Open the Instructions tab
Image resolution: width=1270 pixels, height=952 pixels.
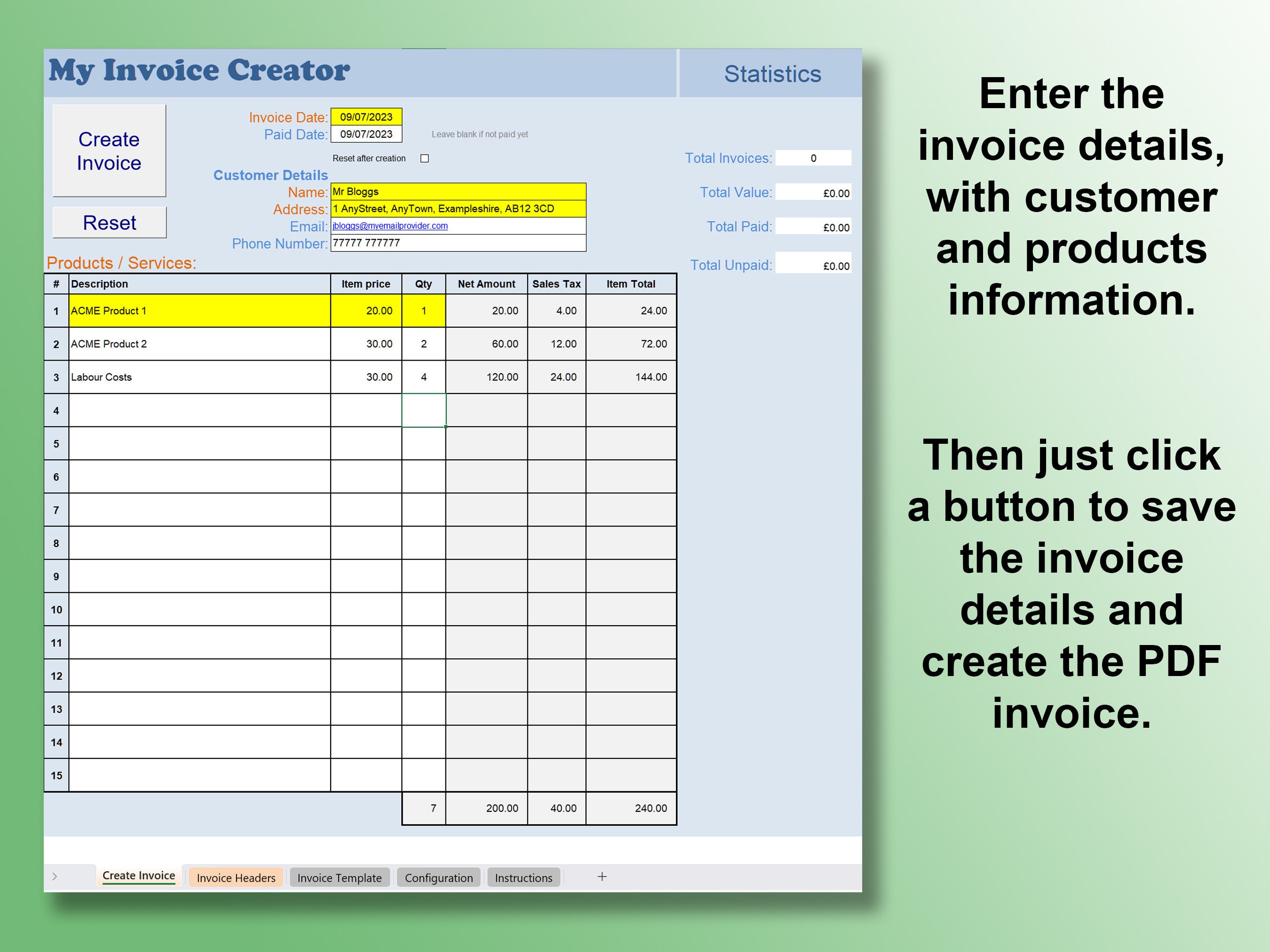tap(523, 877)
